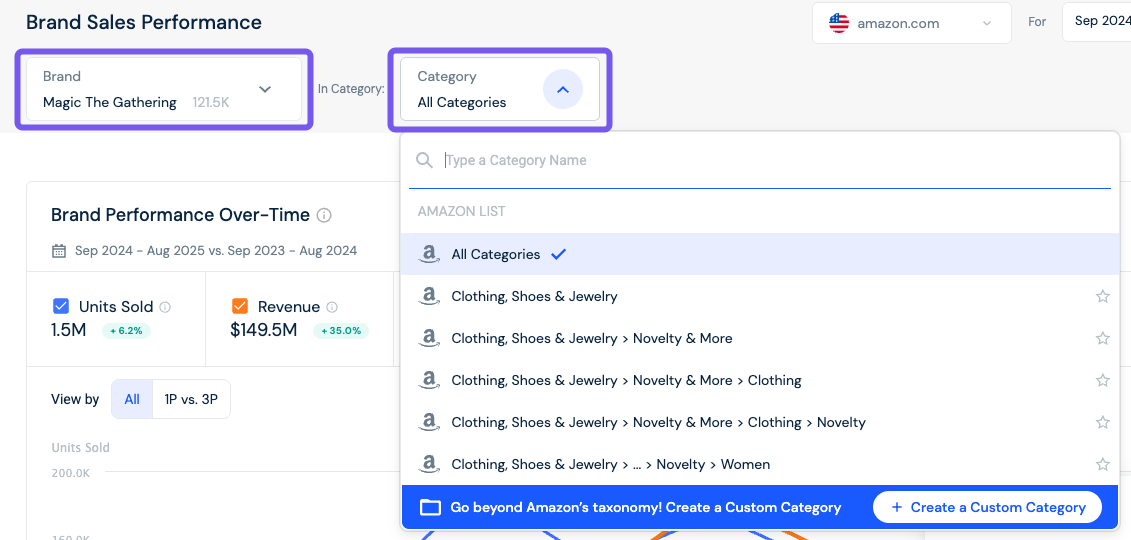Show info for Units Sold
This screenshot has height=540, width=1131.
165,307
